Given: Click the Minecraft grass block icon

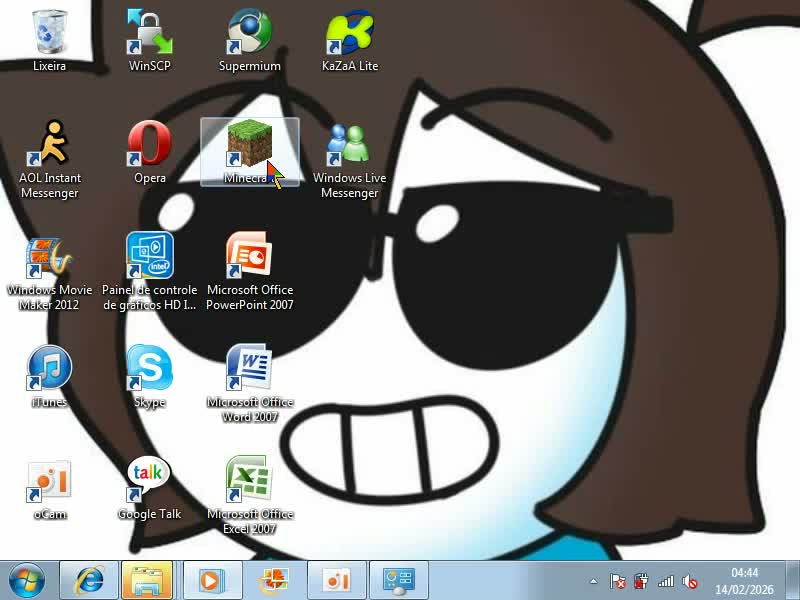Looking at the screenshot, I should 249,145.
